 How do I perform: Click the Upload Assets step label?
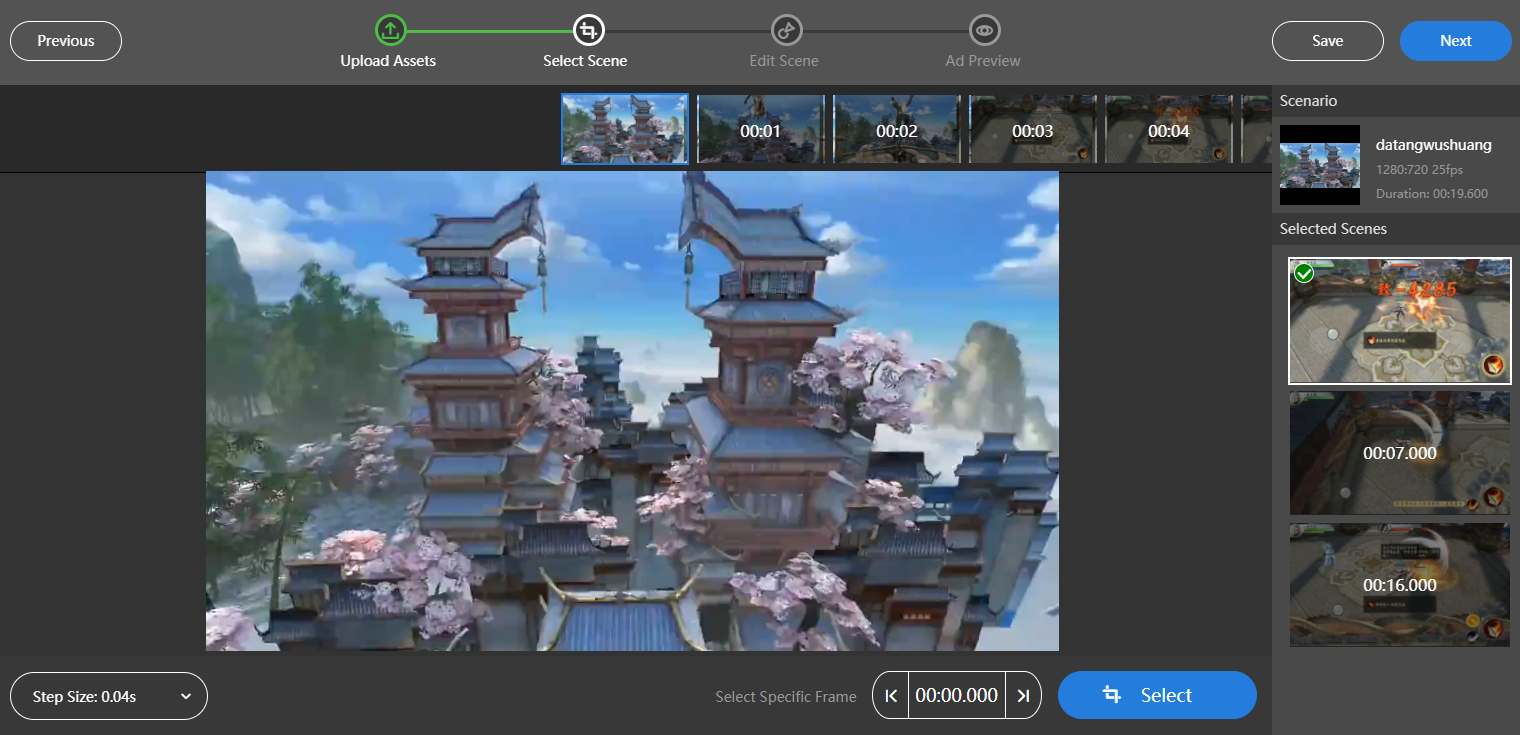click(x=388, y=61)
